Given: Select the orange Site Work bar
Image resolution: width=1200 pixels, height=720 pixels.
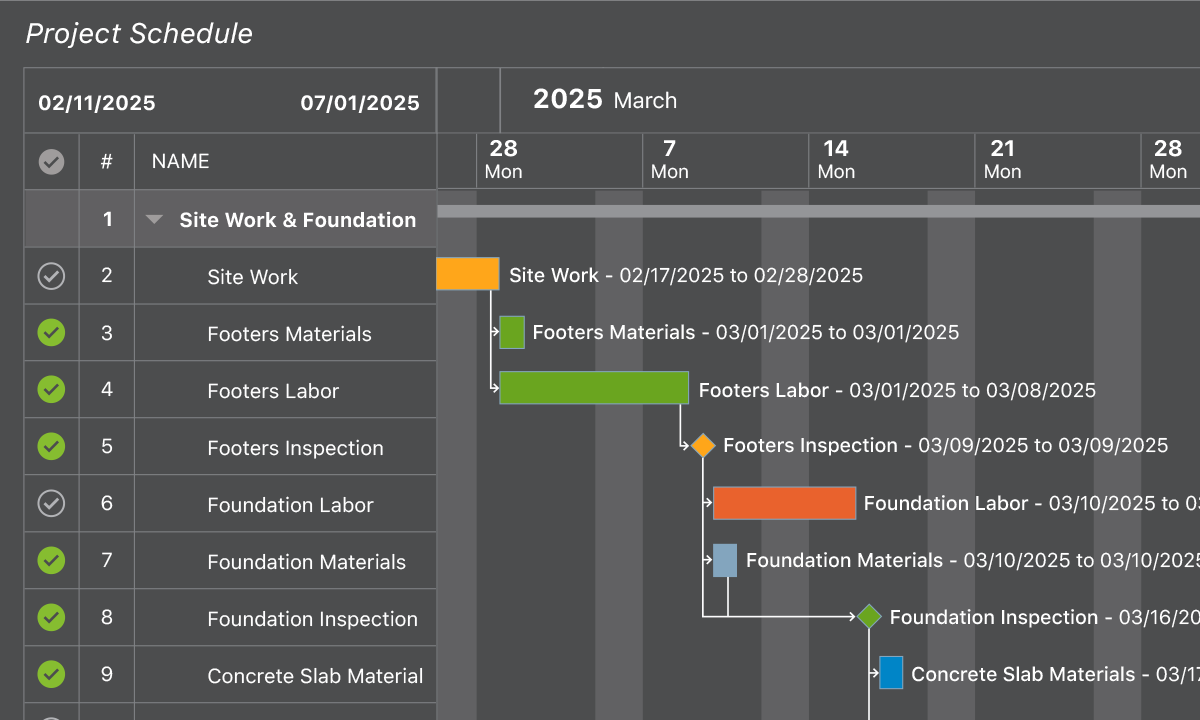Looking at the screenshot, I should pos(468,274).
